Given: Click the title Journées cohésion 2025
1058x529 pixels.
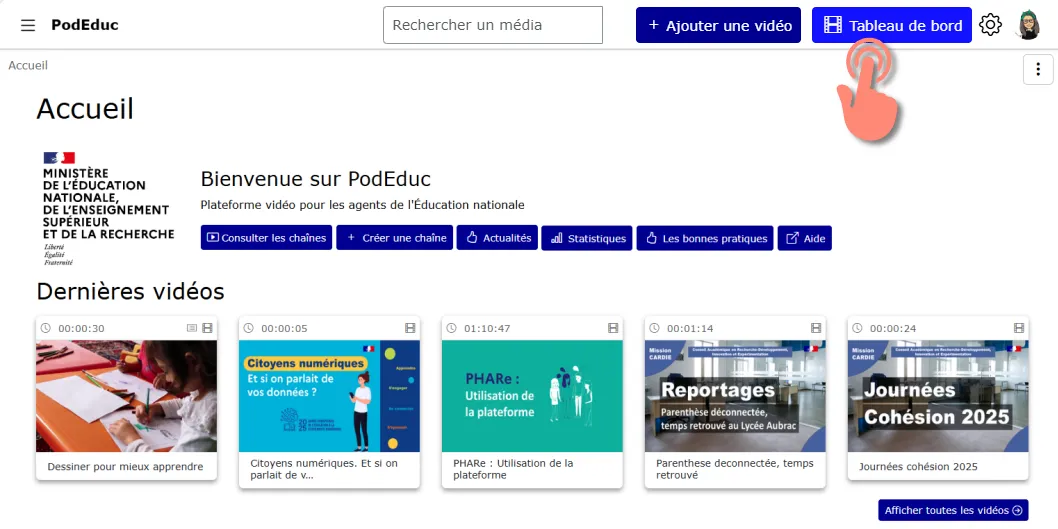Looking at the screenshot, I should [918, 467].
